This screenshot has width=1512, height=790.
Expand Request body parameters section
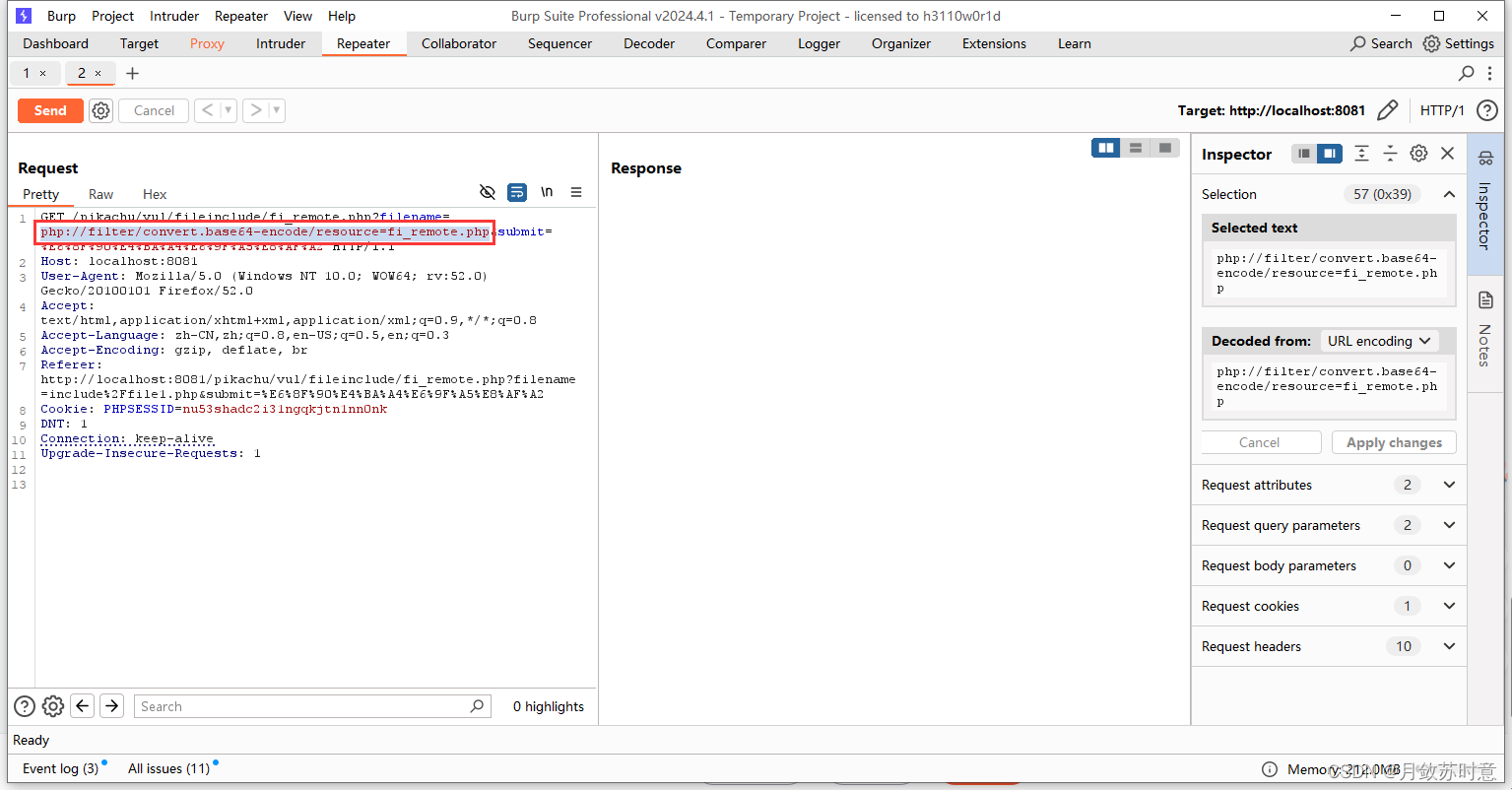[1328, 565]
